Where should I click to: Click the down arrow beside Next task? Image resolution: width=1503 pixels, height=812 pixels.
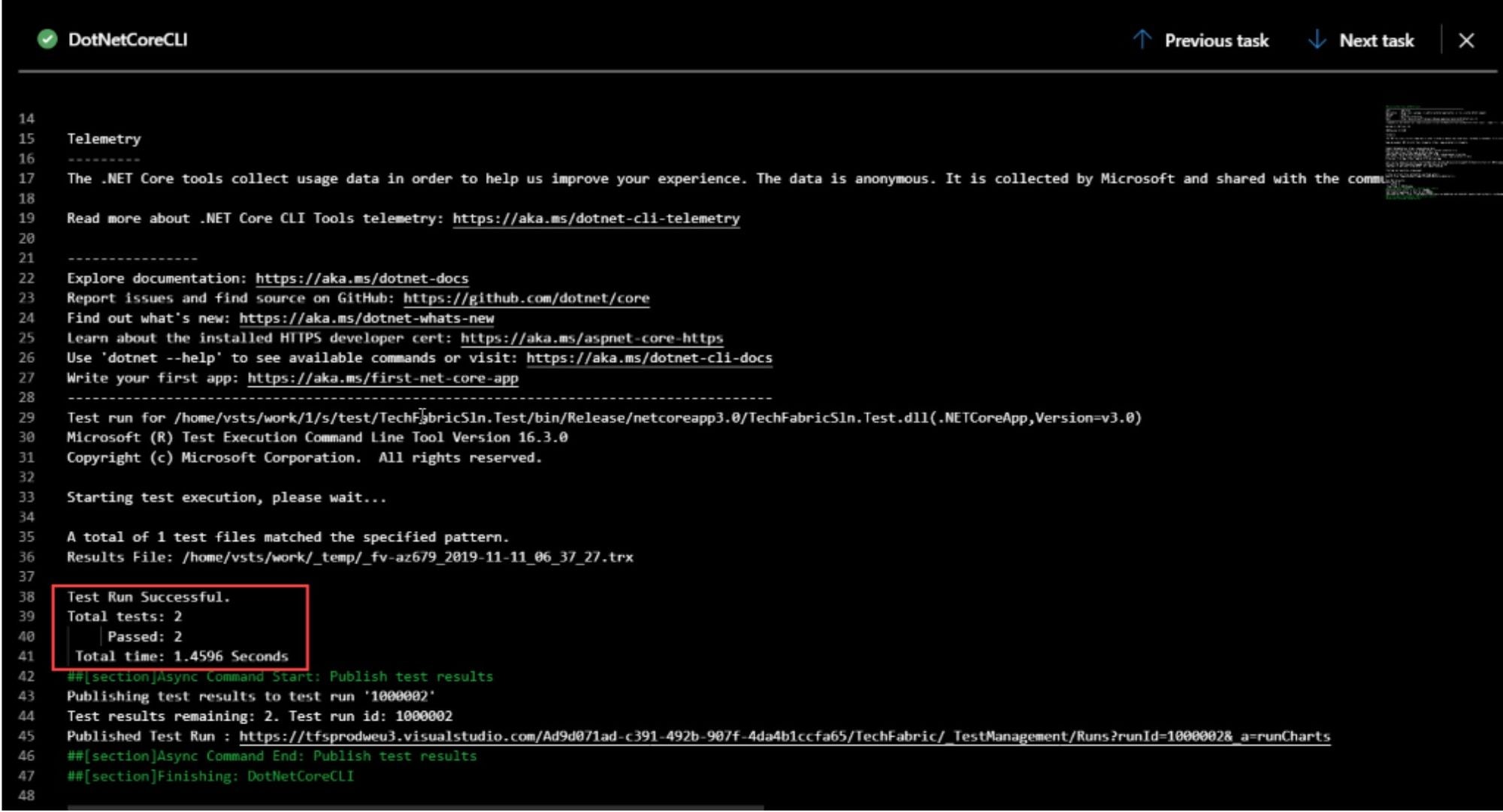click(x=1317, y=41)
